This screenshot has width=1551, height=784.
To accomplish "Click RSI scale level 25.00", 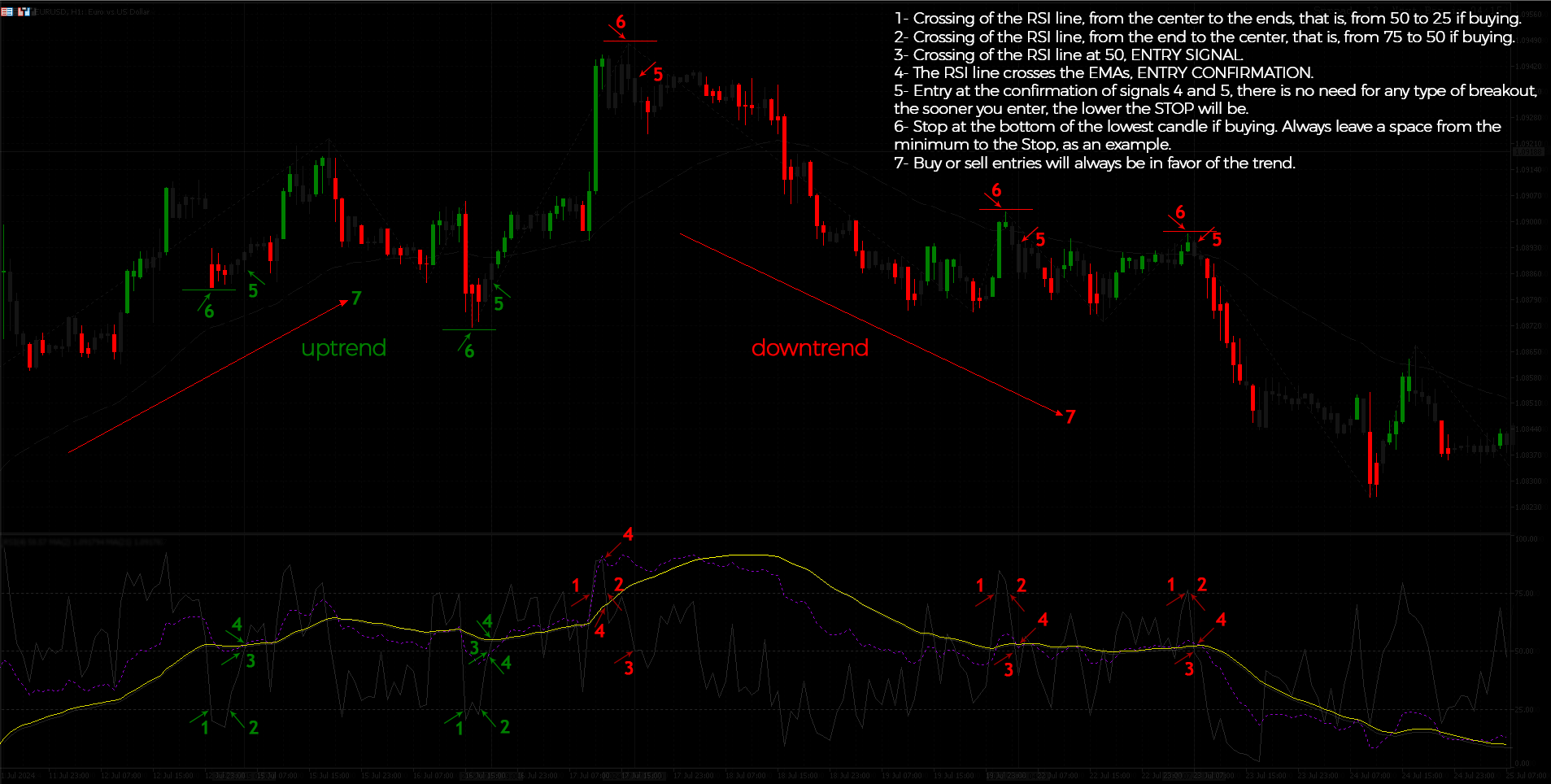I will coord(1525,710).
